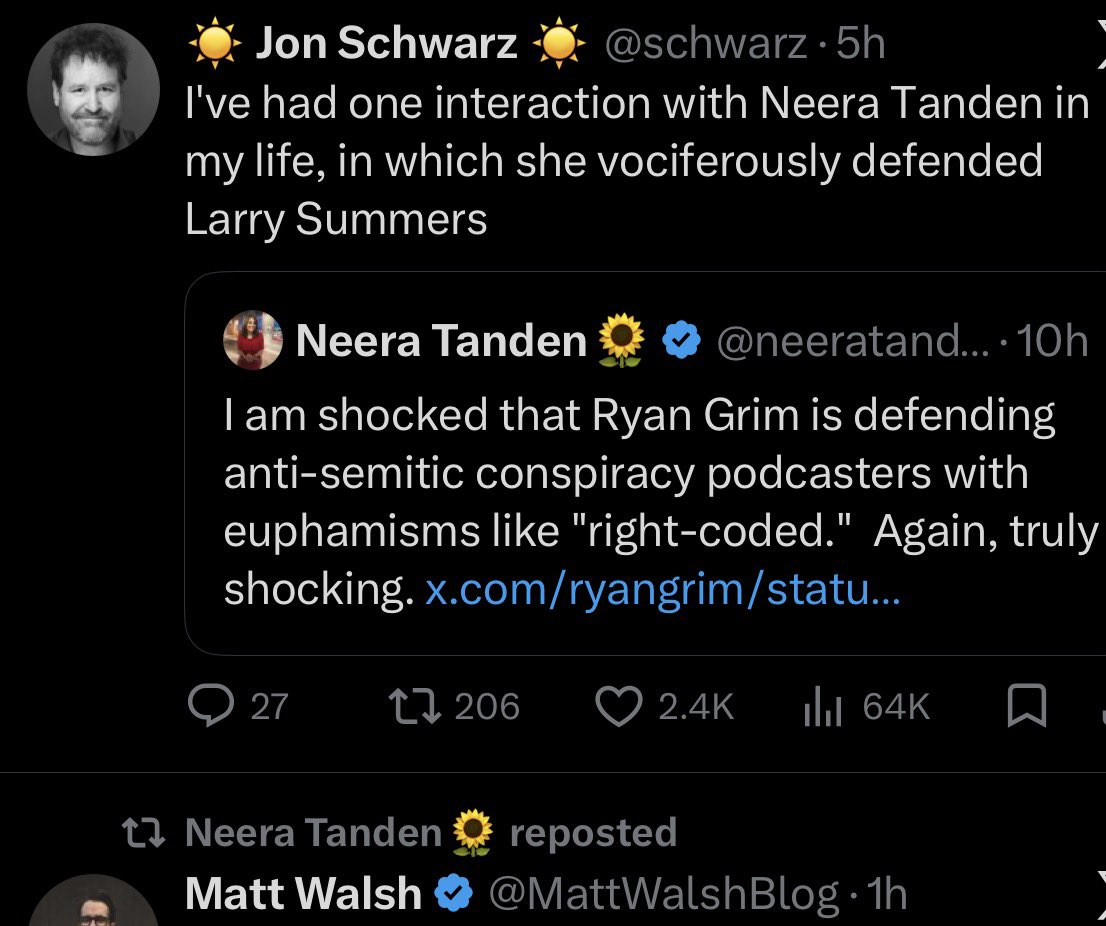Open Matt Walsh's profile picture
Screen dimensions: 1106x926
pyautogui.click(x=93, y=905)
